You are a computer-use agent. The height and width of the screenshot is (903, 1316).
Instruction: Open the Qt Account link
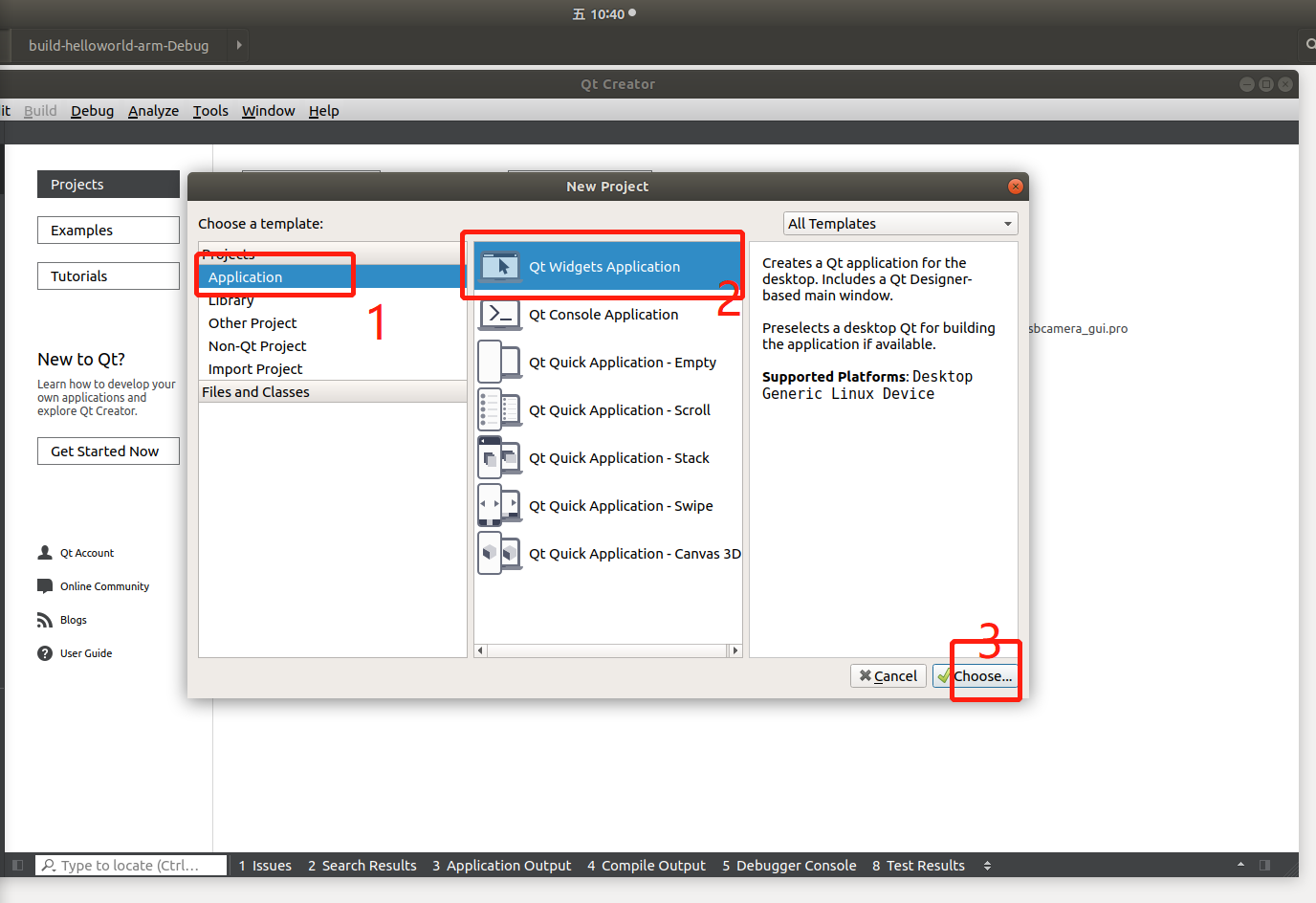(x=86, y=553)
